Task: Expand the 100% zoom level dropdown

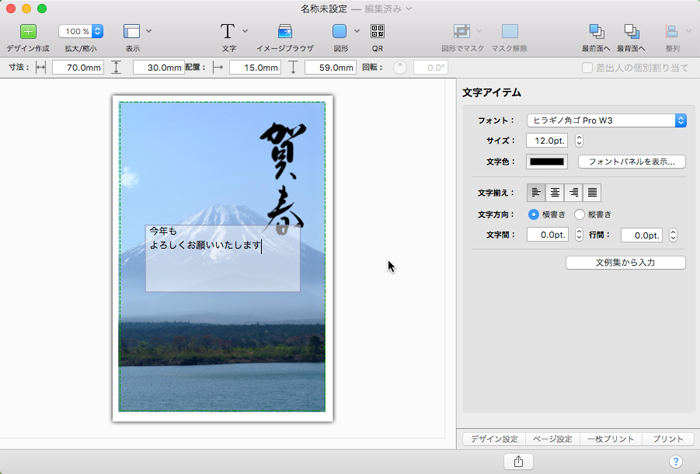Action: (97, 32)
